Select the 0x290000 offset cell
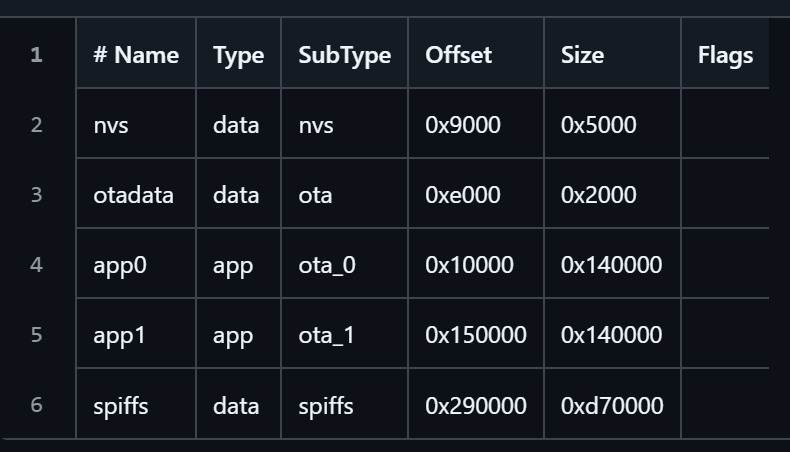 point(476,406)
